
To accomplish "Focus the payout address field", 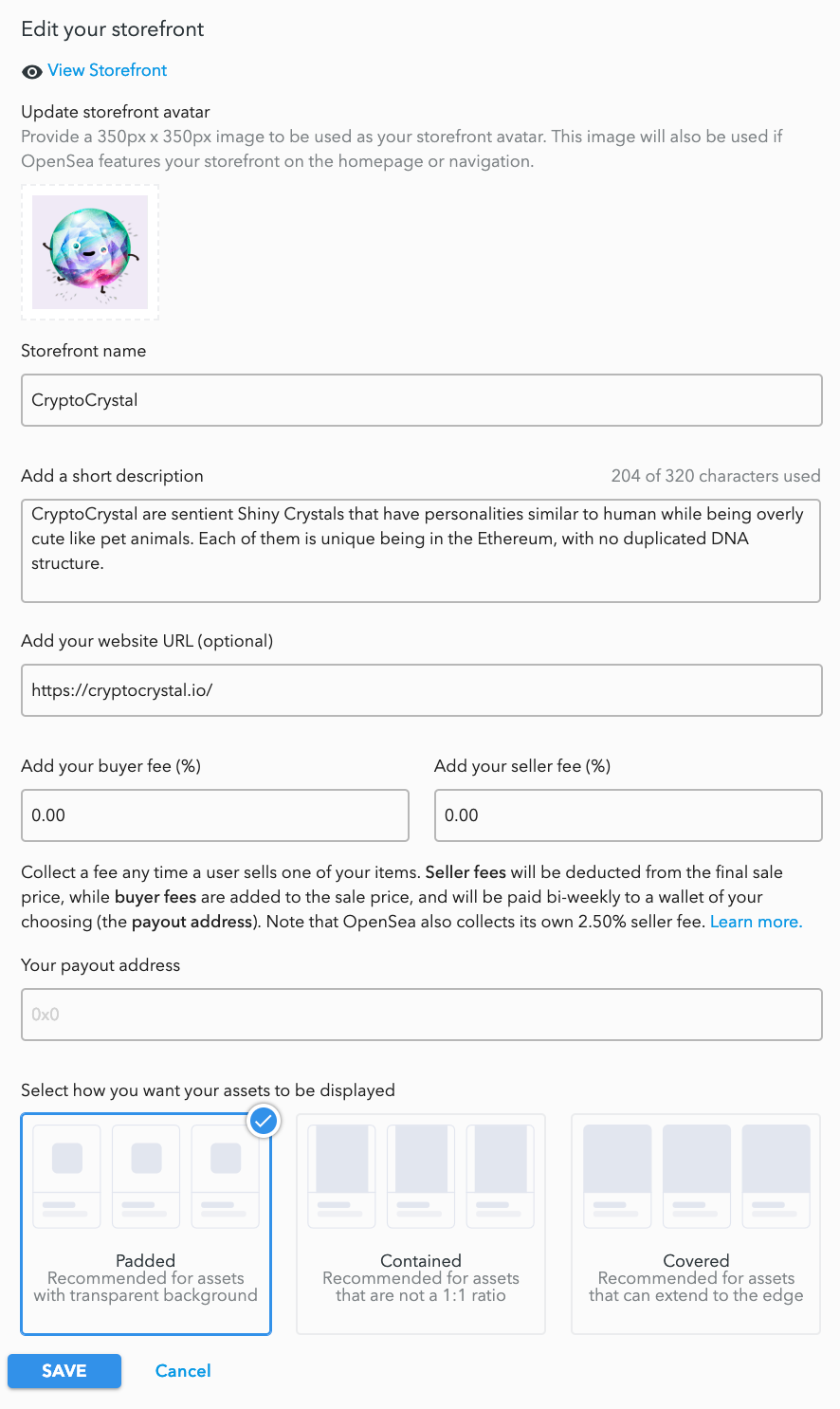I will click(x=422, y=1015).
